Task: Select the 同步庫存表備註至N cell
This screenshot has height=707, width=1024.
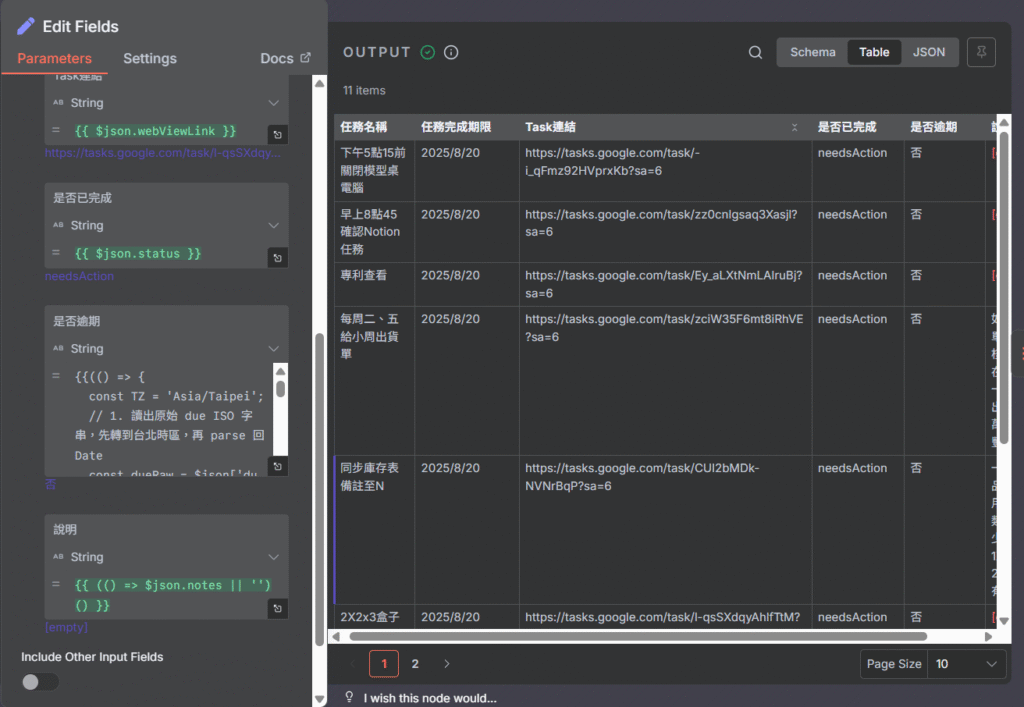Action: (374, 529)
